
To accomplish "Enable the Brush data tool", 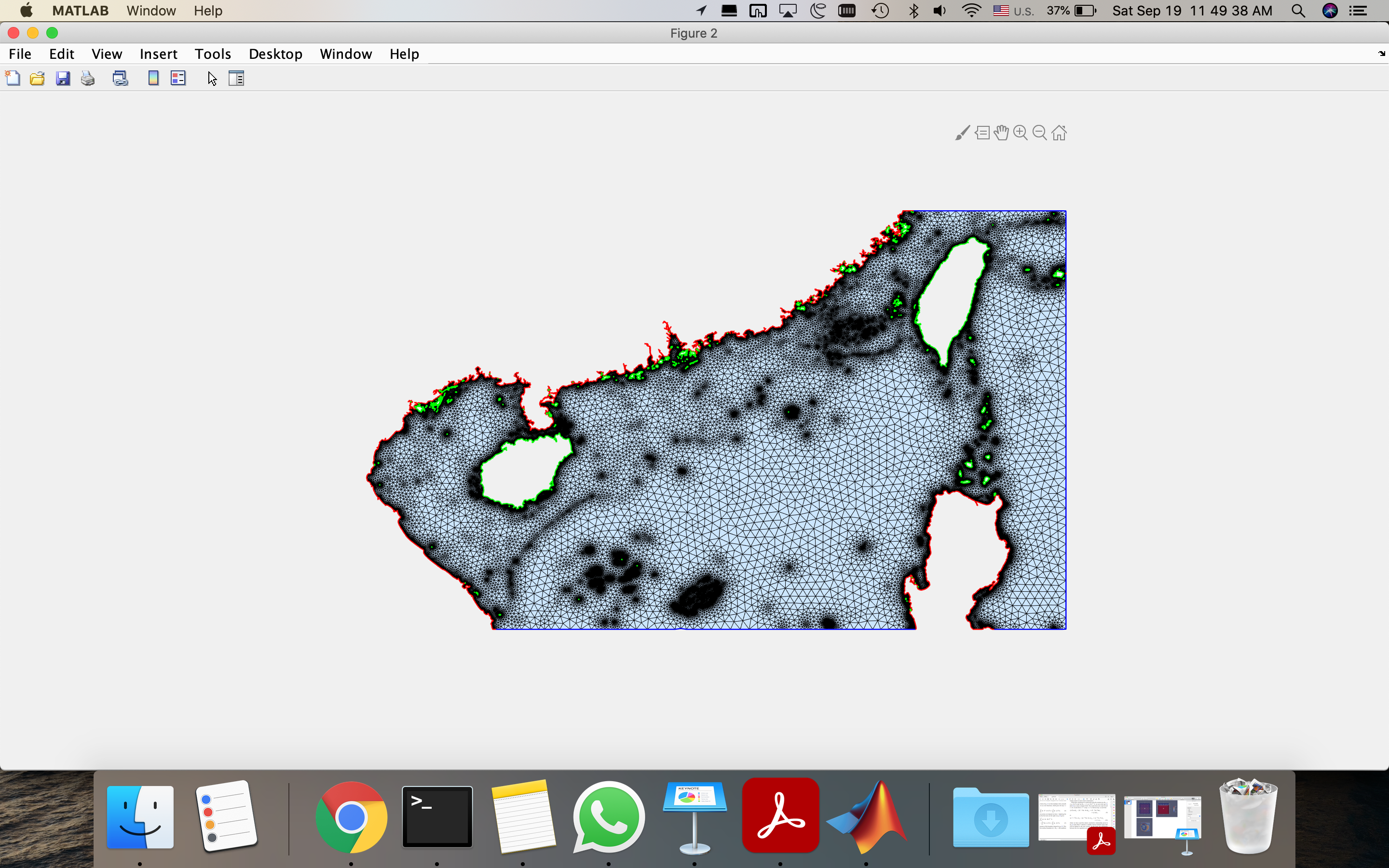I will coord(963,133).
